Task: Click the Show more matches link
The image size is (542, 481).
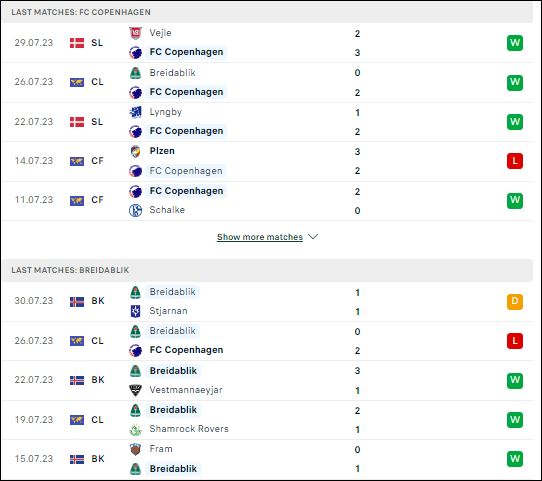Action: point(260,237)
